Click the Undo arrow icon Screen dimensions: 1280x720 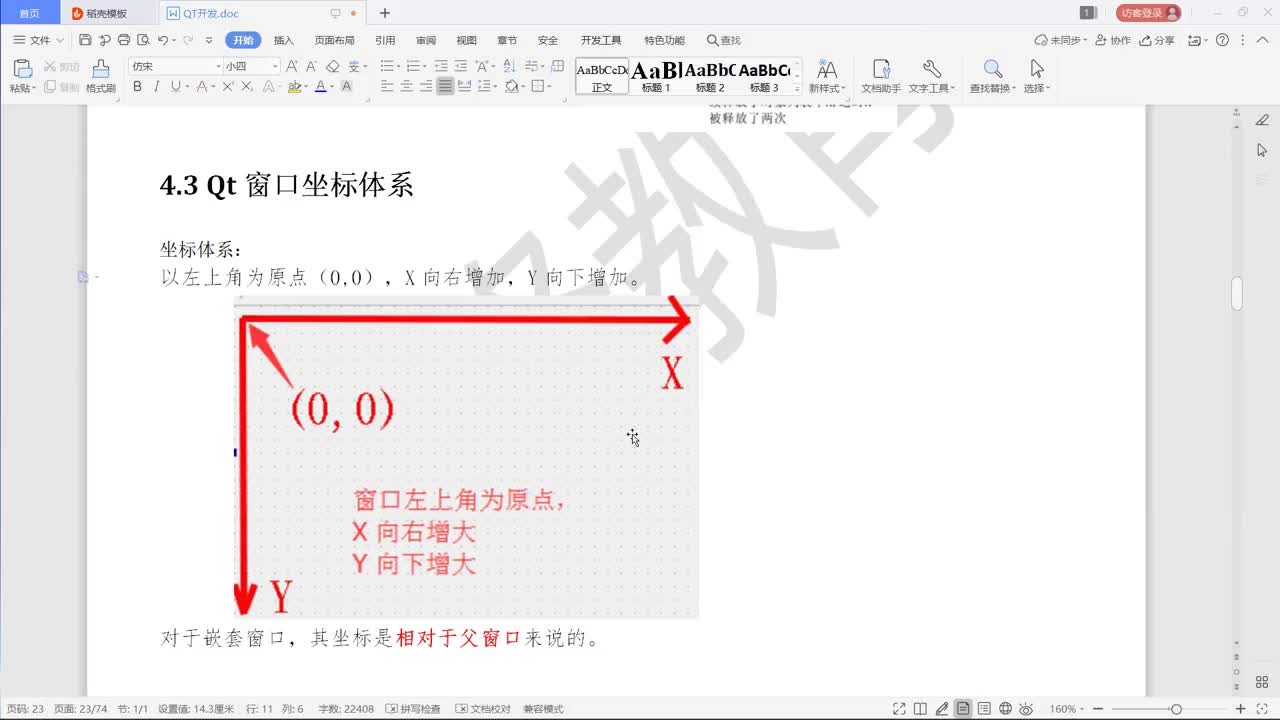coord(163,40)
